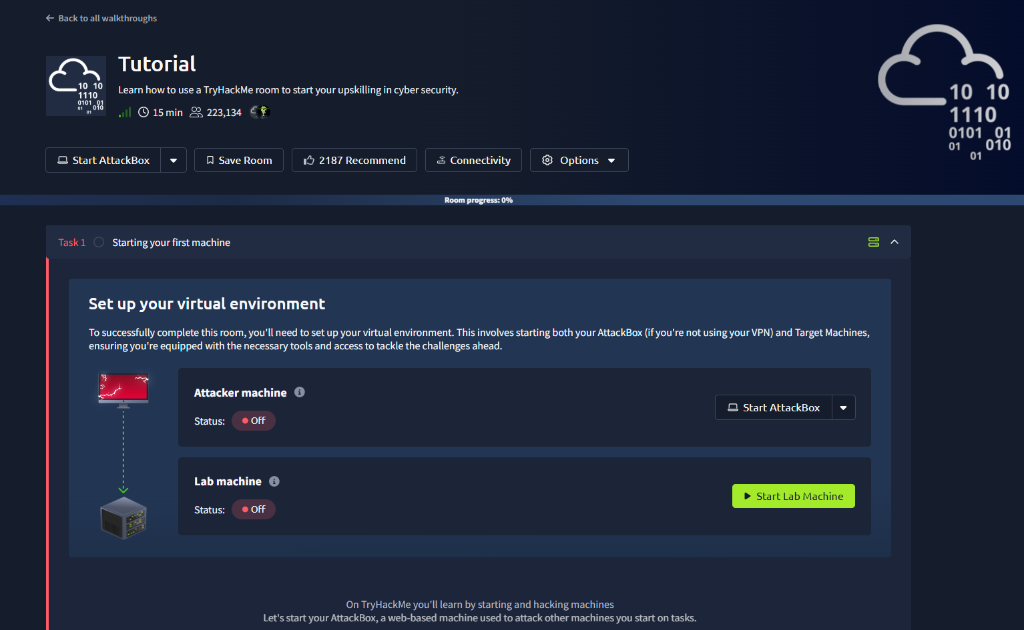
Task: Open dropdown arrow beside top Start AttackBox
Action: point(174,160)
